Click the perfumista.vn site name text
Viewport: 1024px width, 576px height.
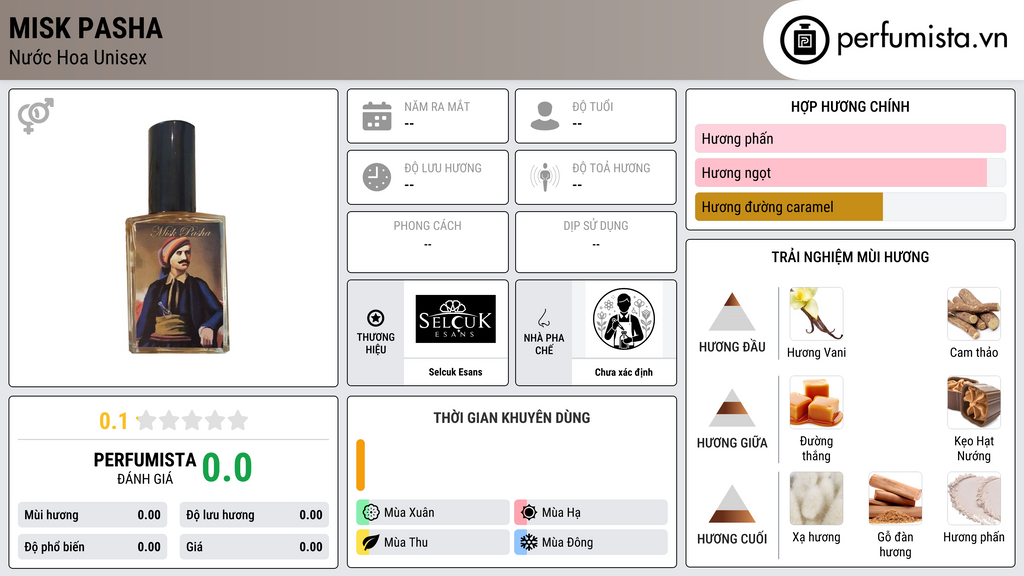[922, 39]
